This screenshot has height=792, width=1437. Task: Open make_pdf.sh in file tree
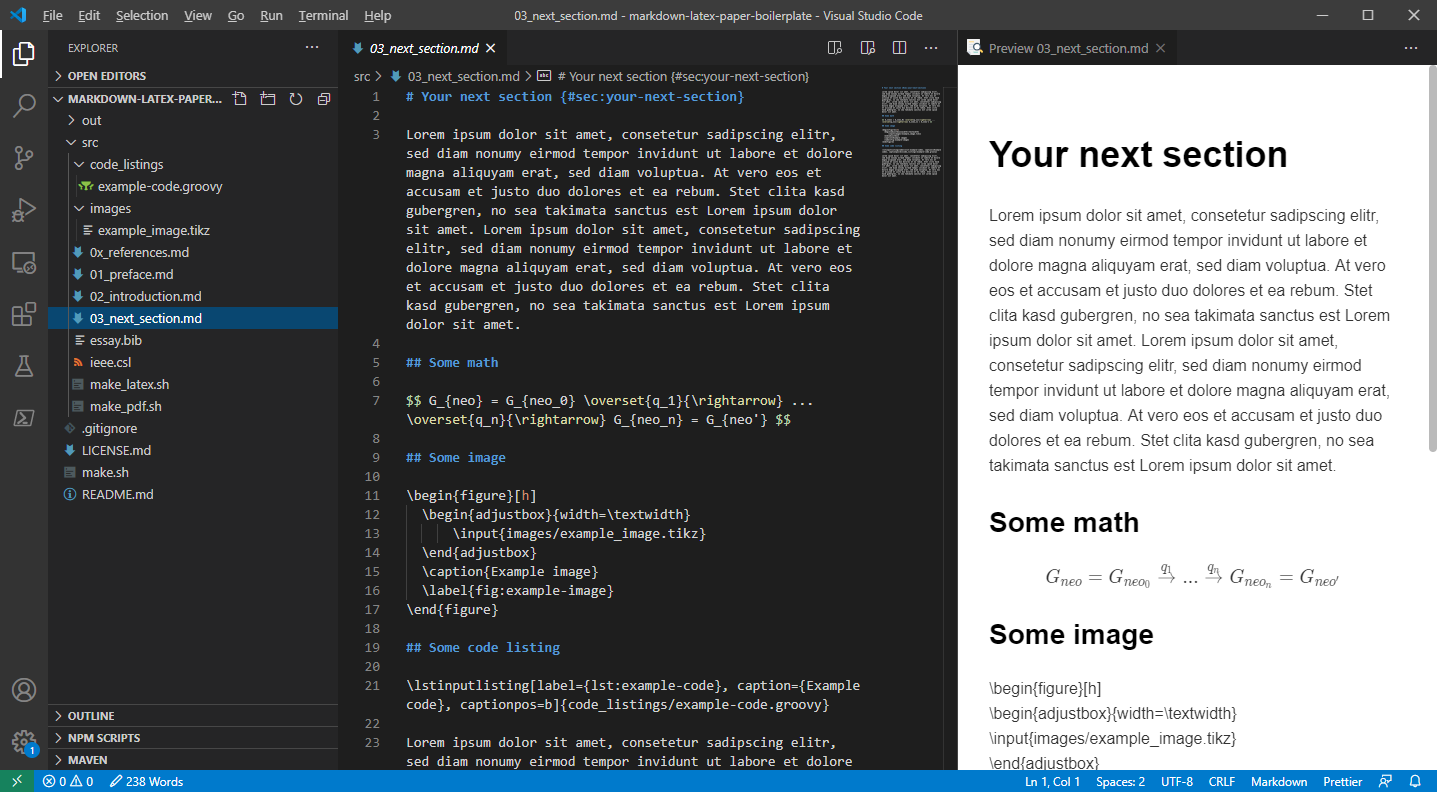click(x=193, y=406)
